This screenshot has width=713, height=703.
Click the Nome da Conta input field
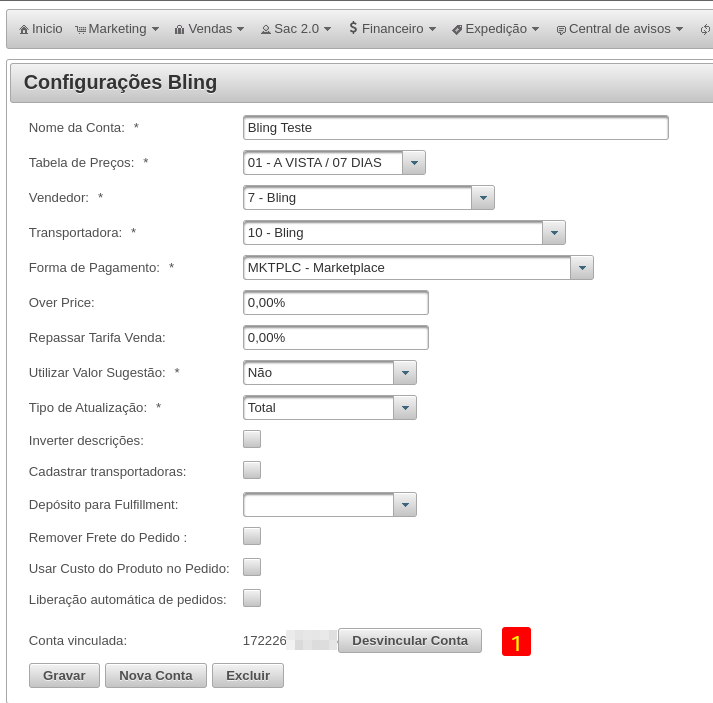pyautogui.click(x=456, y=128)
